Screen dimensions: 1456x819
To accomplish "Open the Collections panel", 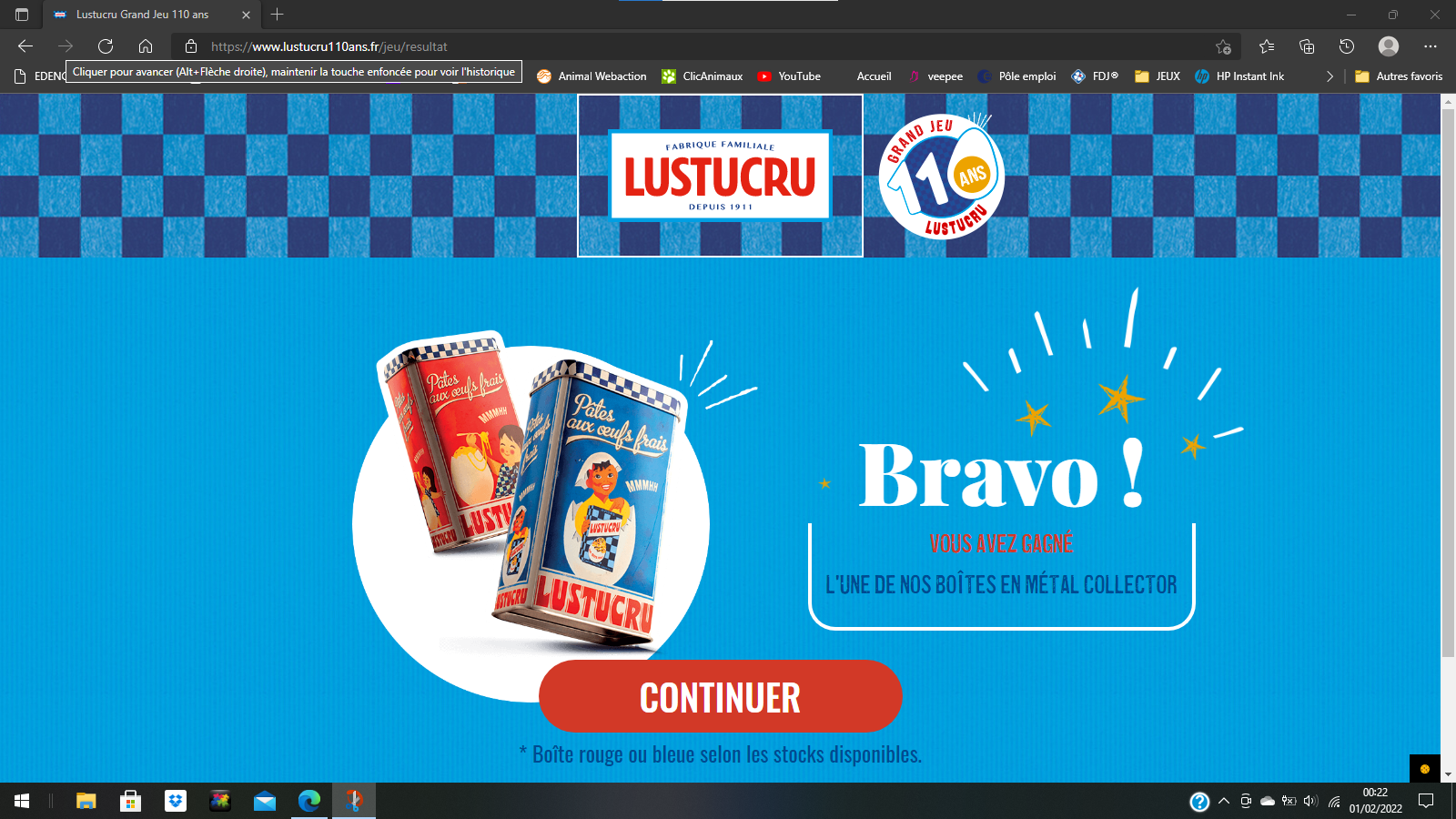I will tap(1307, 46).
